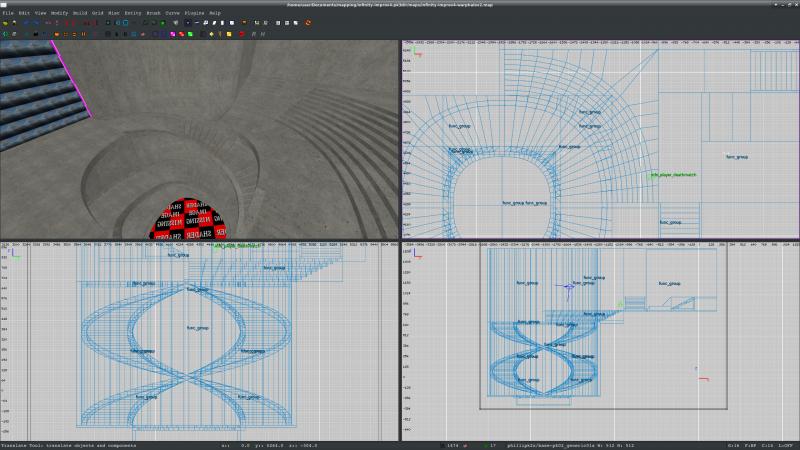Click the View menu
Viewport: 800px width, 450px height.
click(x=39, y=13)
